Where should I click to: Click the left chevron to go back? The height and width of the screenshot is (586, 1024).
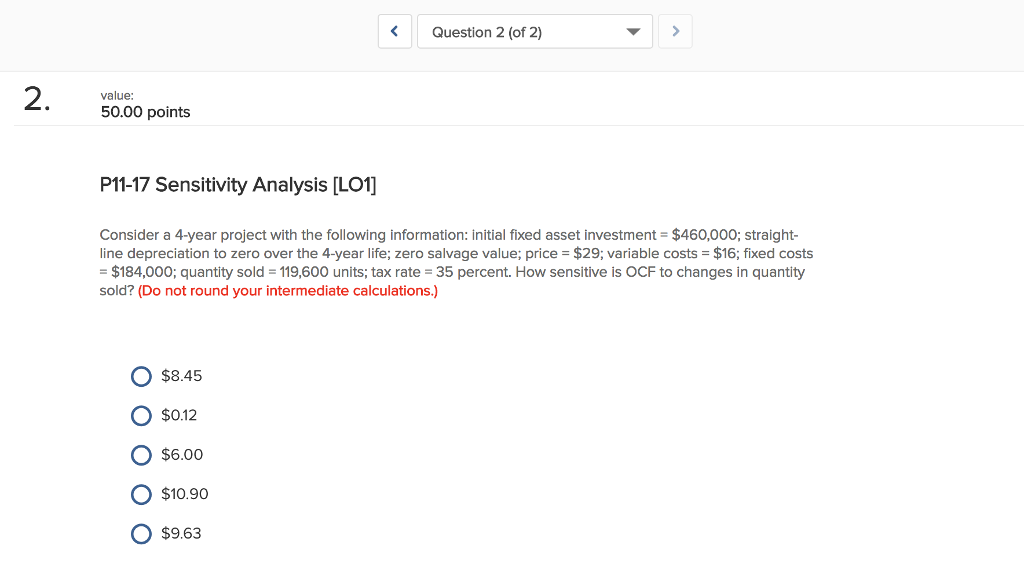tap(394, 31)
